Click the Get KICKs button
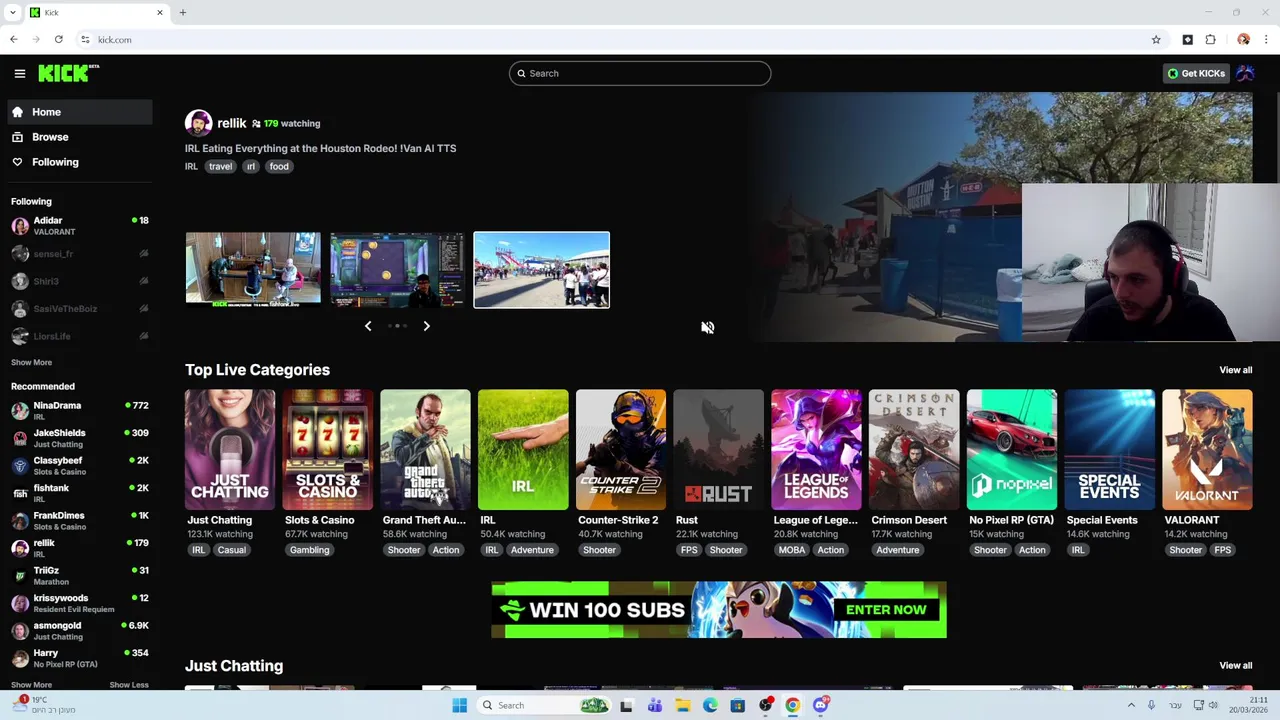The image size is (1280, 720). (1196, 73)
